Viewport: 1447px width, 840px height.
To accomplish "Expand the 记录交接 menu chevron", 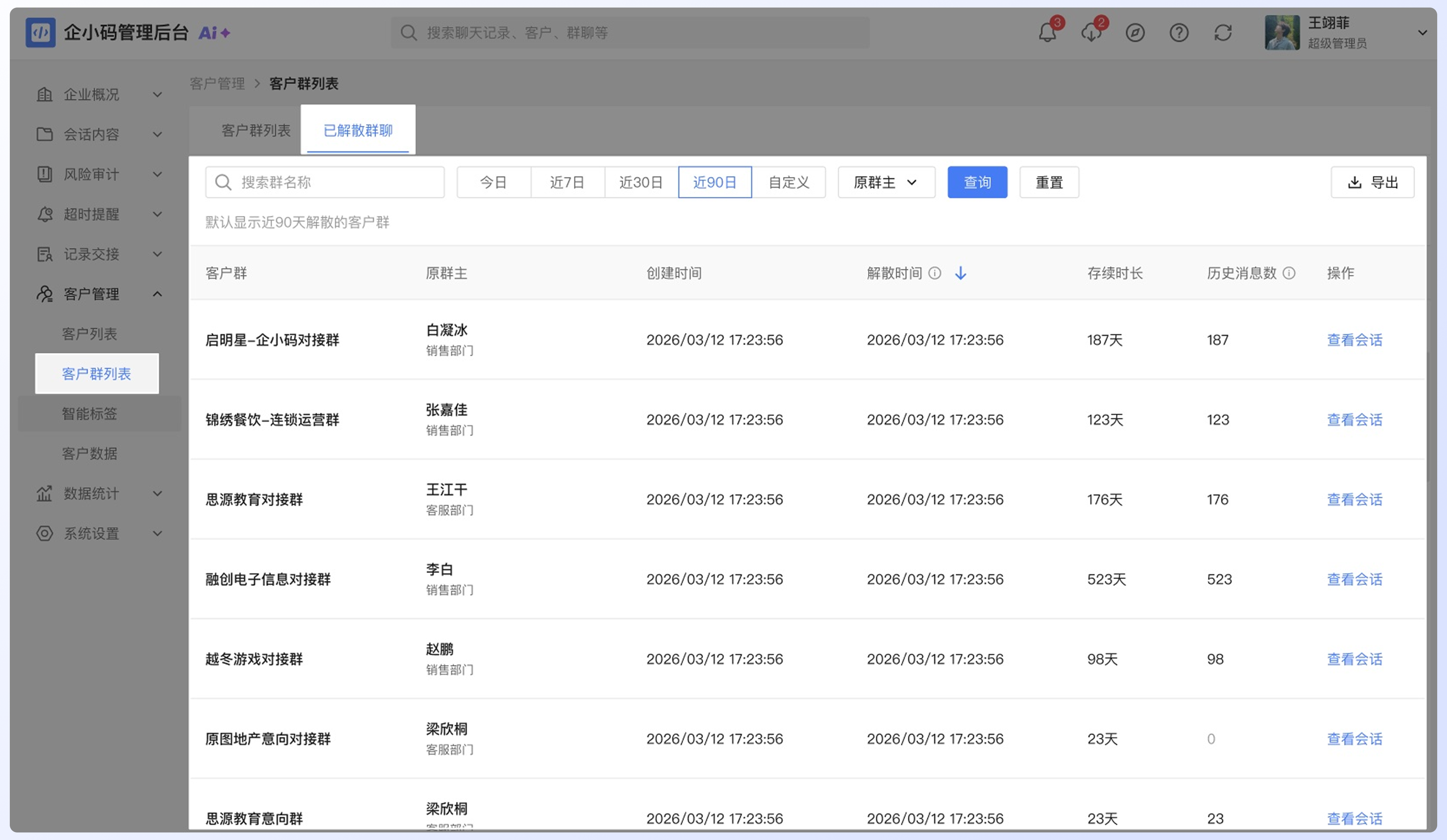I will point(158,254).
